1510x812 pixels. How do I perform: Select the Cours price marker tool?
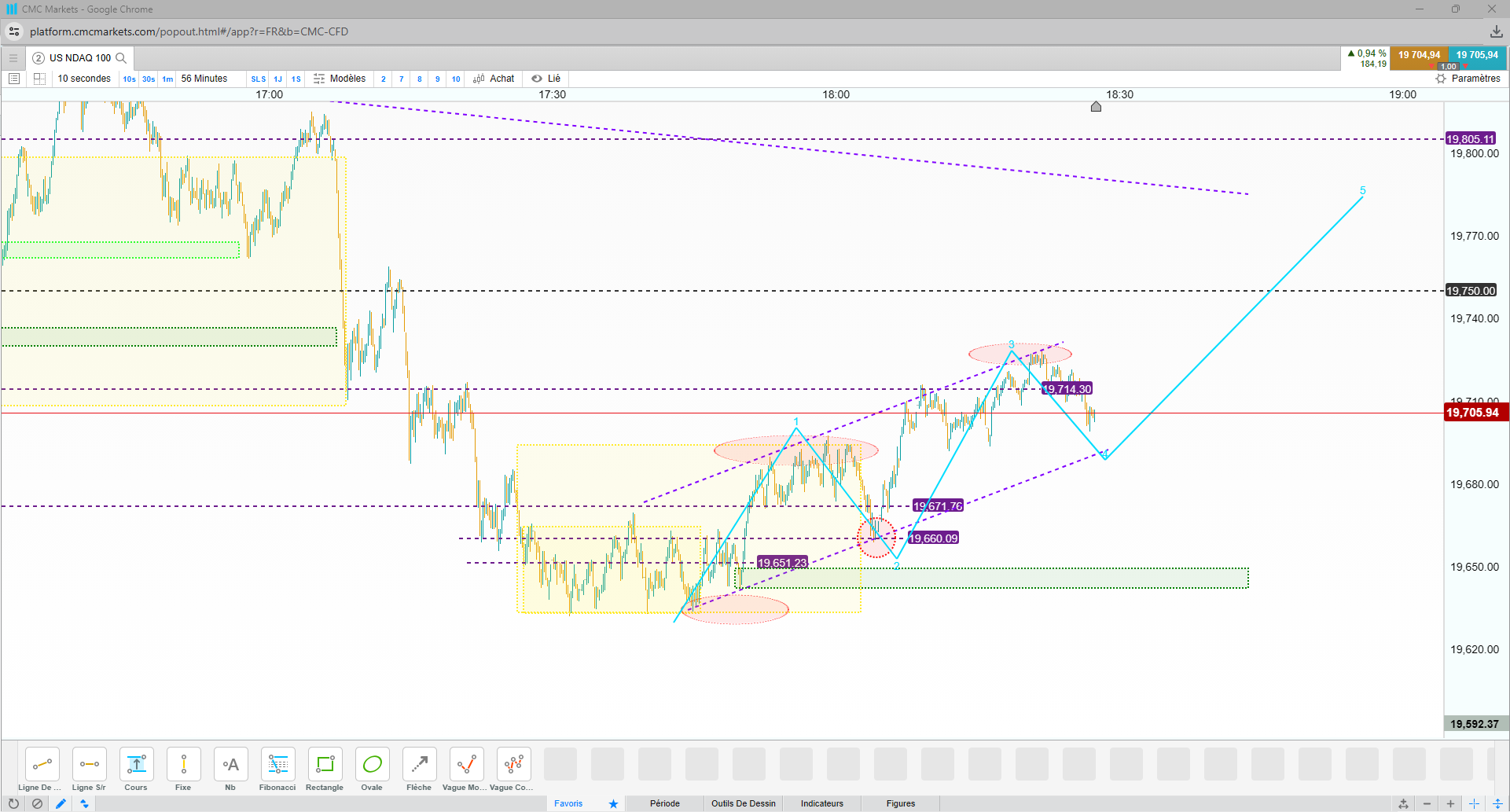click(x=136, y=770)
